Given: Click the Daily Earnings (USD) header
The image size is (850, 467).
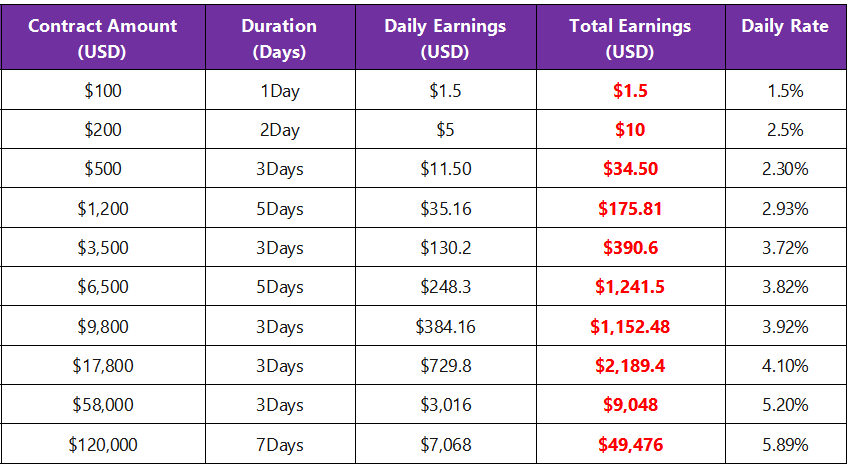Looking at the screenshot, I should pyautogui.click(x=445, y=38).
